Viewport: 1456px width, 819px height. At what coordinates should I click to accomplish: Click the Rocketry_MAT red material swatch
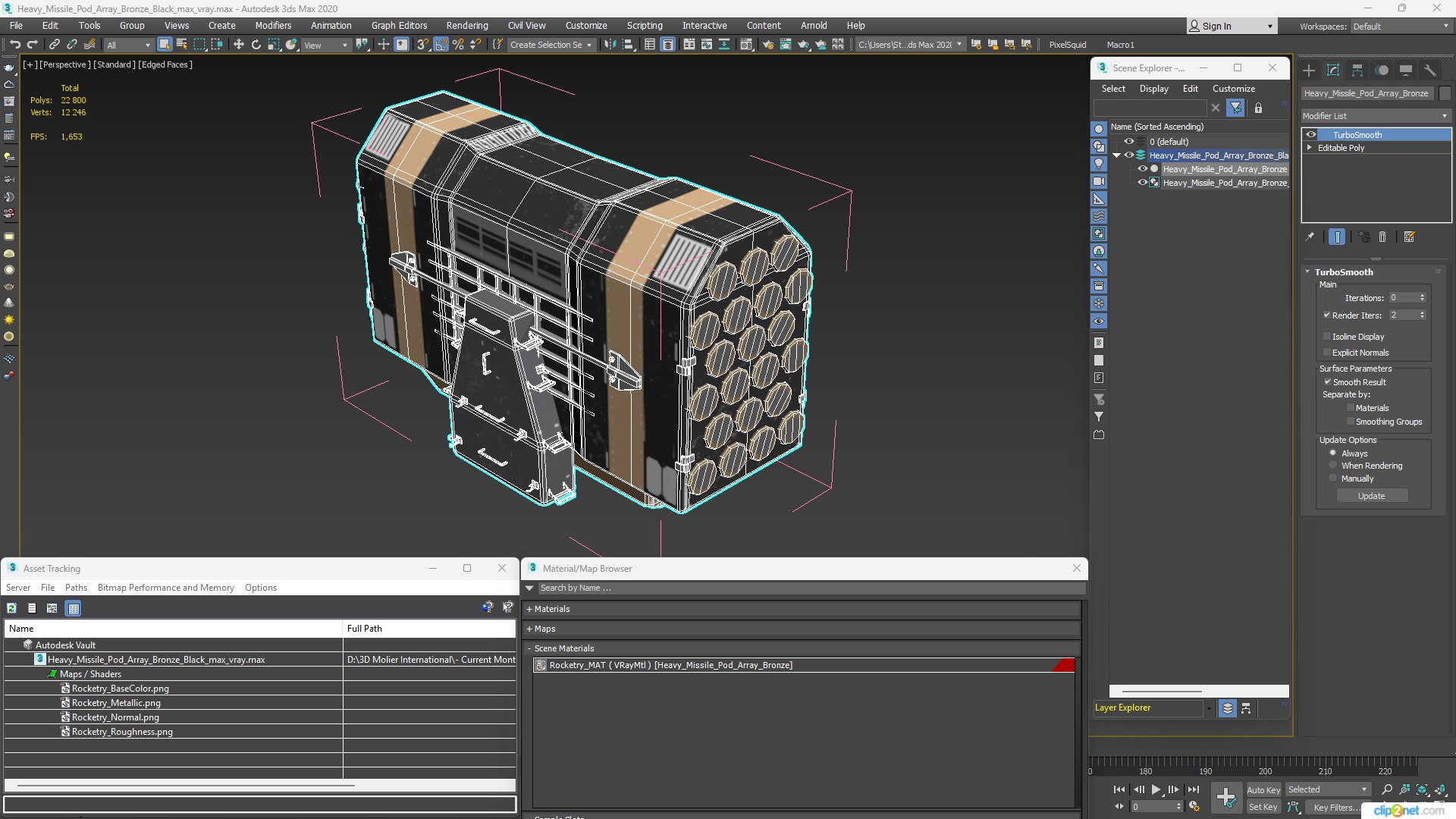[x=1064, y=665]
